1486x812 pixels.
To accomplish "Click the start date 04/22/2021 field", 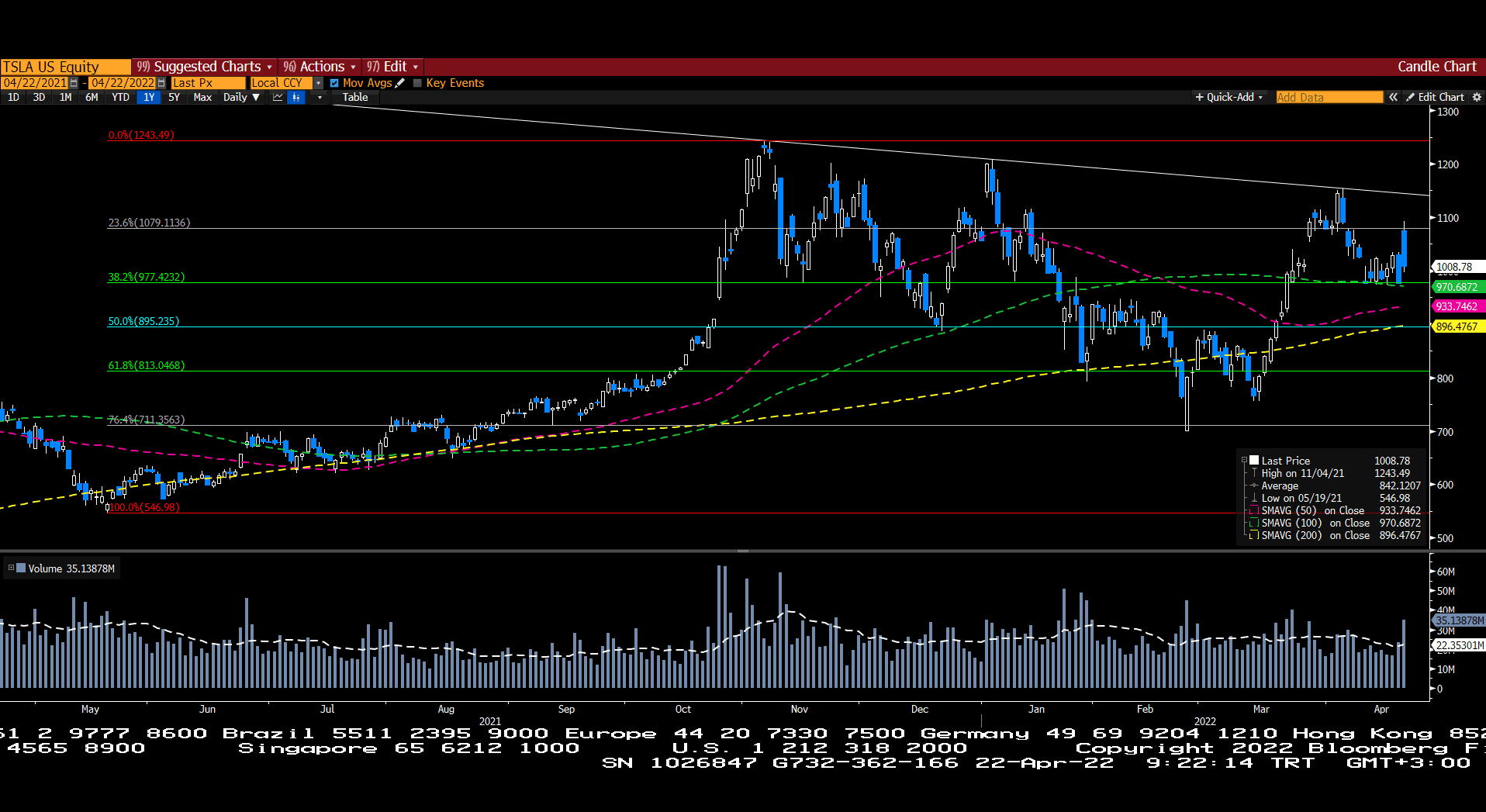I will (35, 83).
